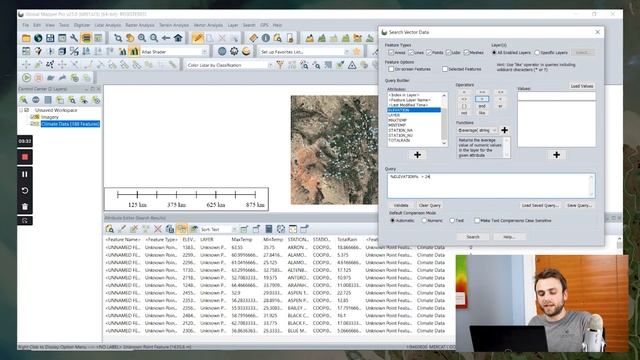640x360 pixels.
Task: Open the Tools menu
Action: (64, 25)
